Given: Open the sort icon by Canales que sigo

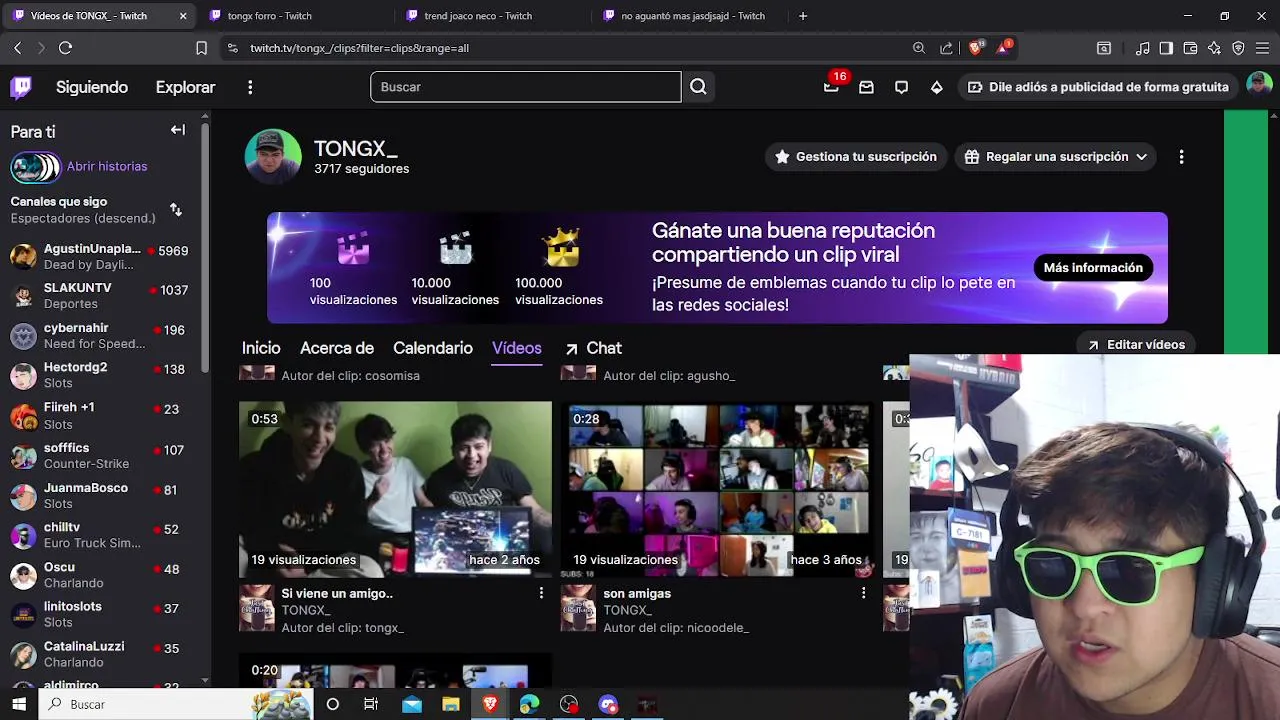Looking at the screenshot, I should tap(176, 209).
